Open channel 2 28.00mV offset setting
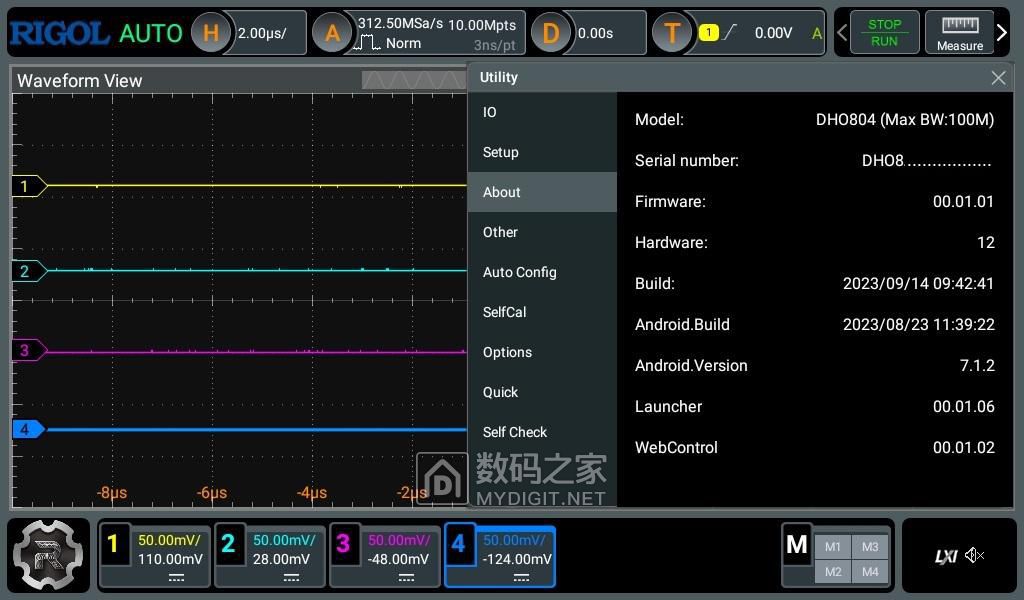This screenshot has width=1024, height=600. [281, 560]
